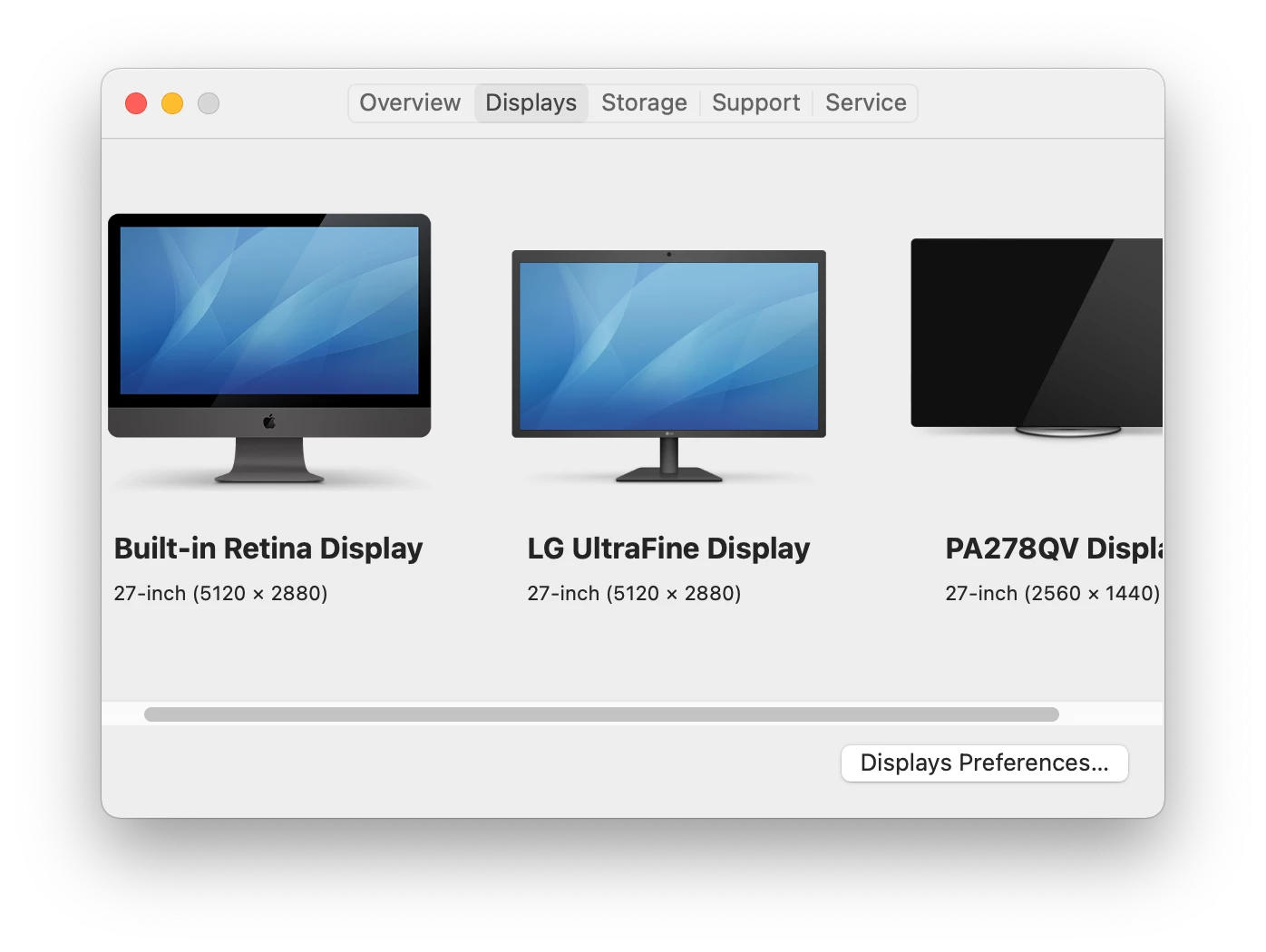This screenshot has height=952, width=1266.
Task: Click the 27-inch (2560 × 1440) resolution text
Action: pos(1052,593)
